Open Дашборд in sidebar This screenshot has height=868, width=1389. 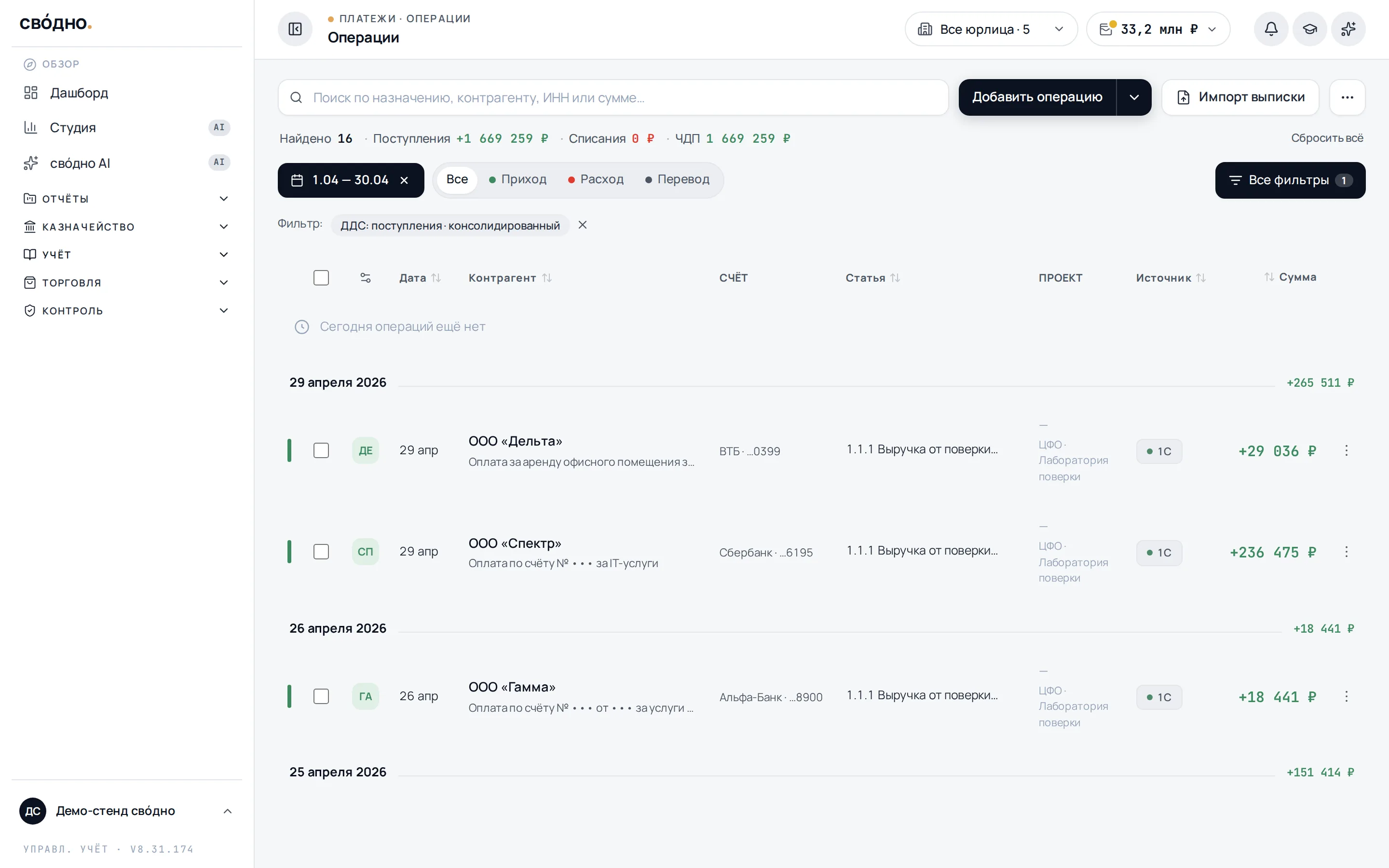tap(126, 93)
